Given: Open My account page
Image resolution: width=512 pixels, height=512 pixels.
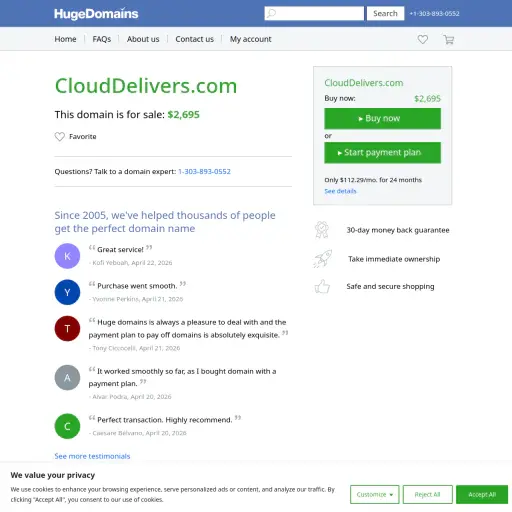Looking at the screenshot, I should 251,39.
